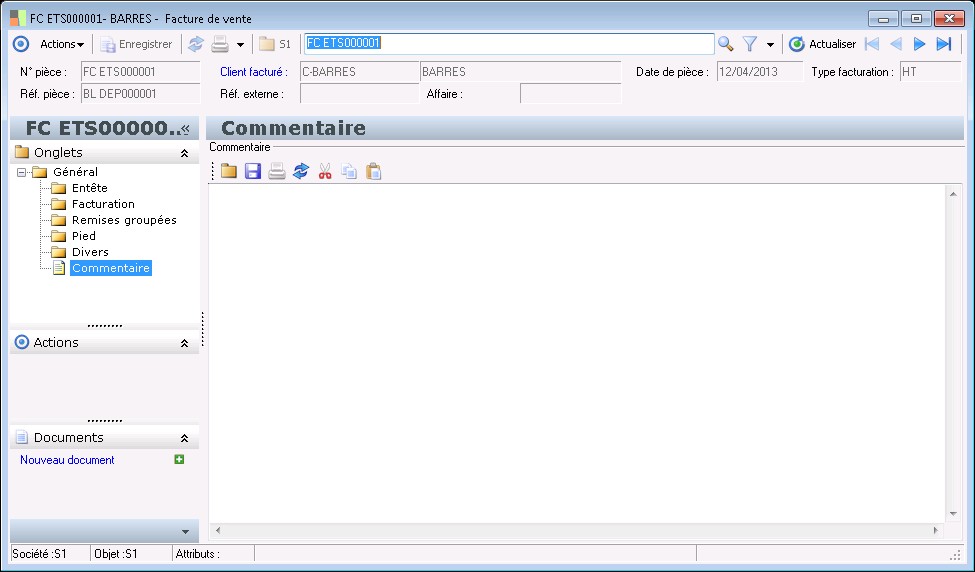The image size is (975, 572).
Task: Click the Réf. pièce field
Action: [141, 94]
